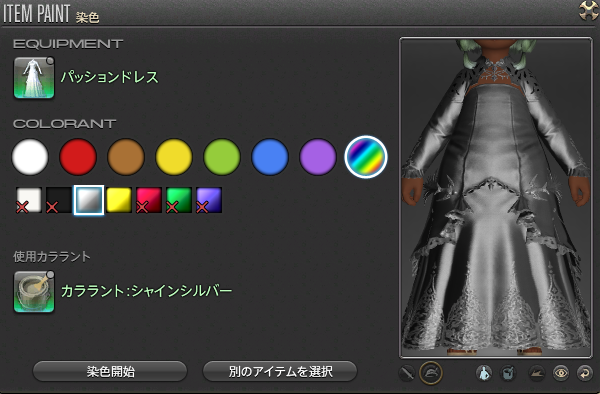Click the visor adjust icon beside eye
Viewport: 600px width, 394px height.
pyautogui.click(x=536, y=373)
